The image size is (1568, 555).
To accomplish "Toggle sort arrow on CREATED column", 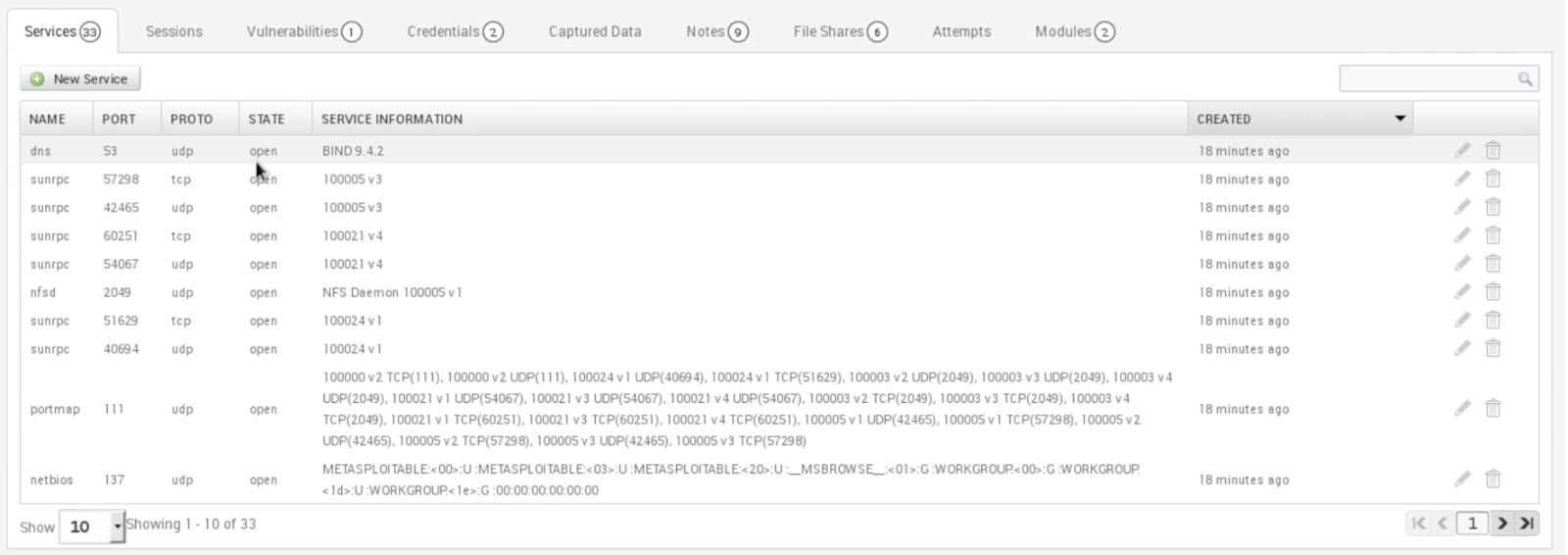I will click(1400, 119).
